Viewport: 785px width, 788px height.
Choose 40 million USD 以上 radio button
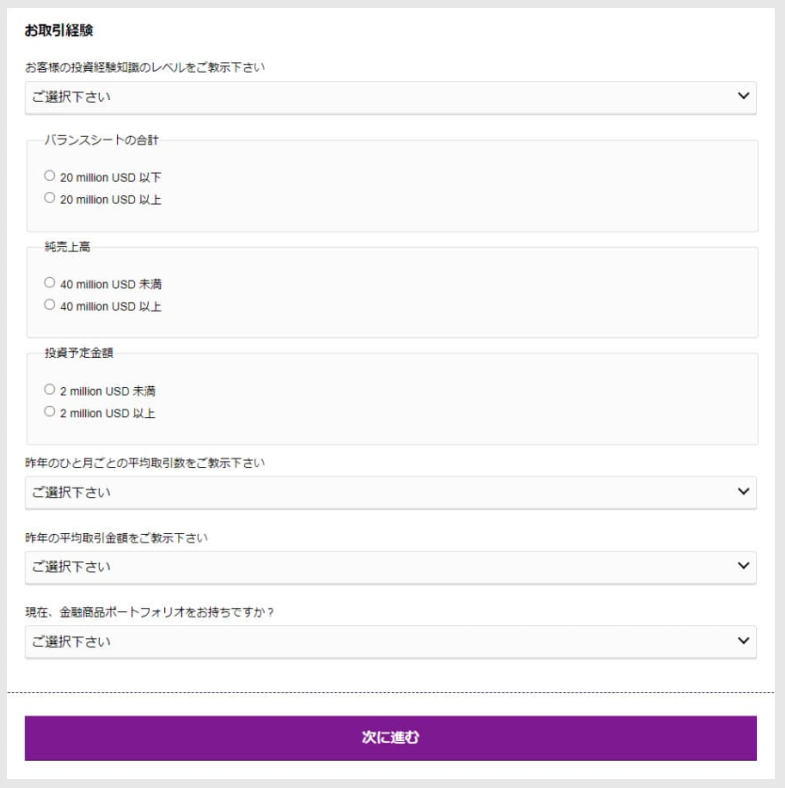(x=49, y=305)
